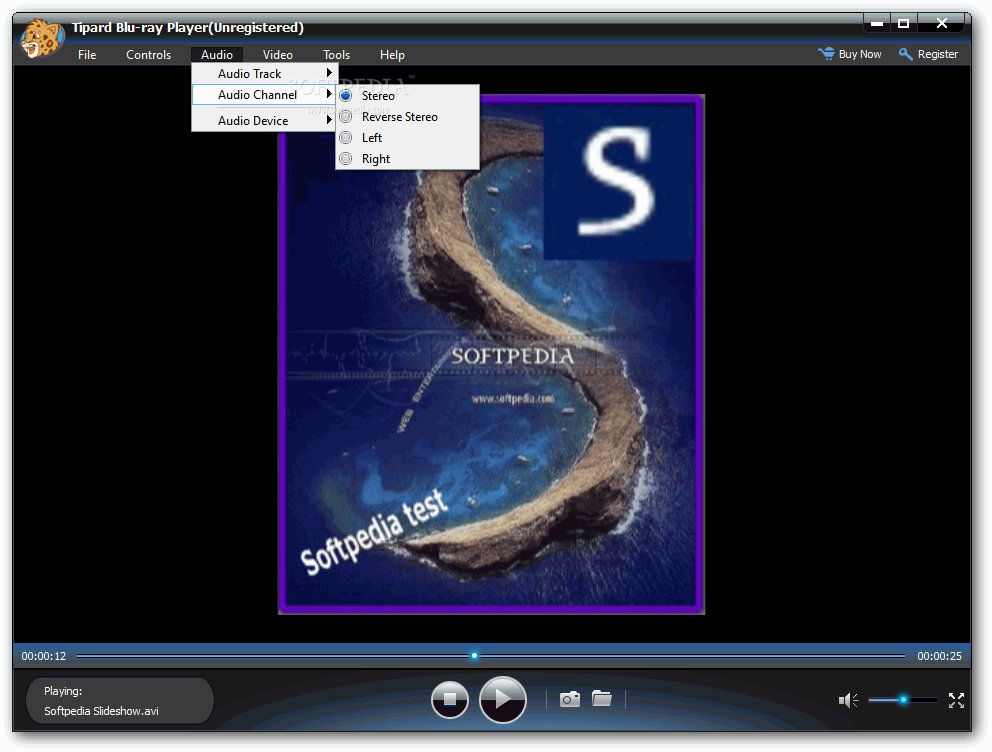Select the Right channel radio option
This screenshot has height=752, width=992.
345,159
